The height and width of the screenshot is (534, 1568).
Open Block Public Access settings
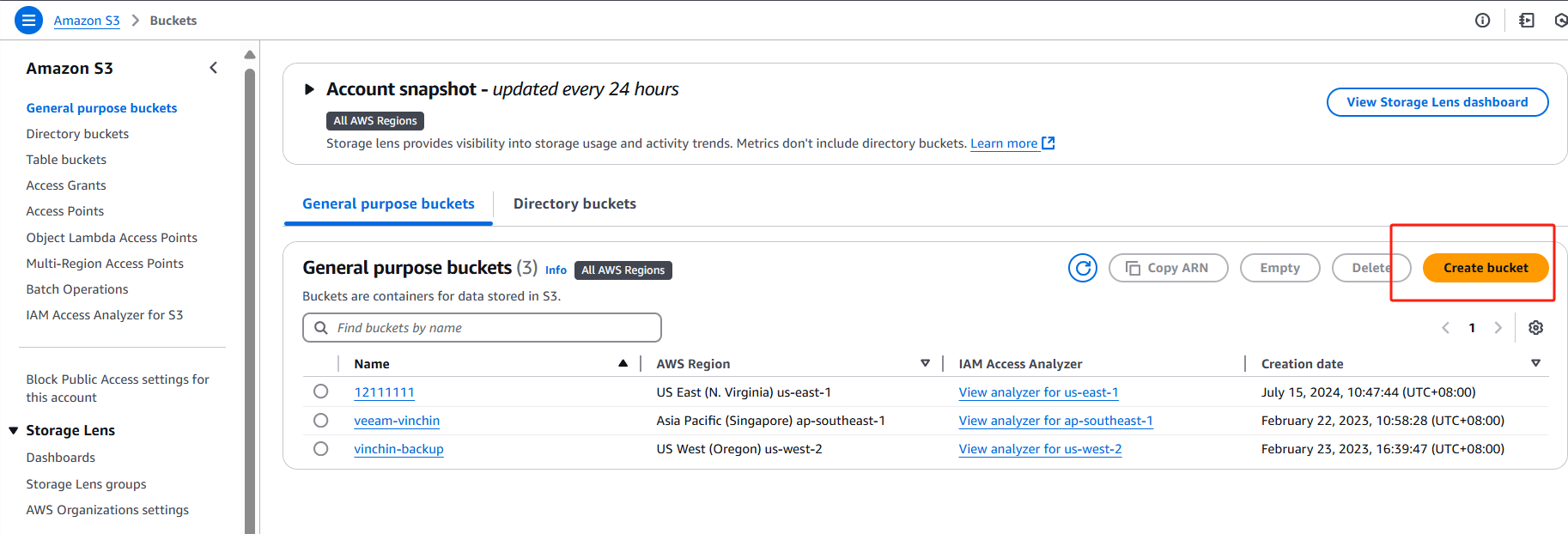pos(118,388)
